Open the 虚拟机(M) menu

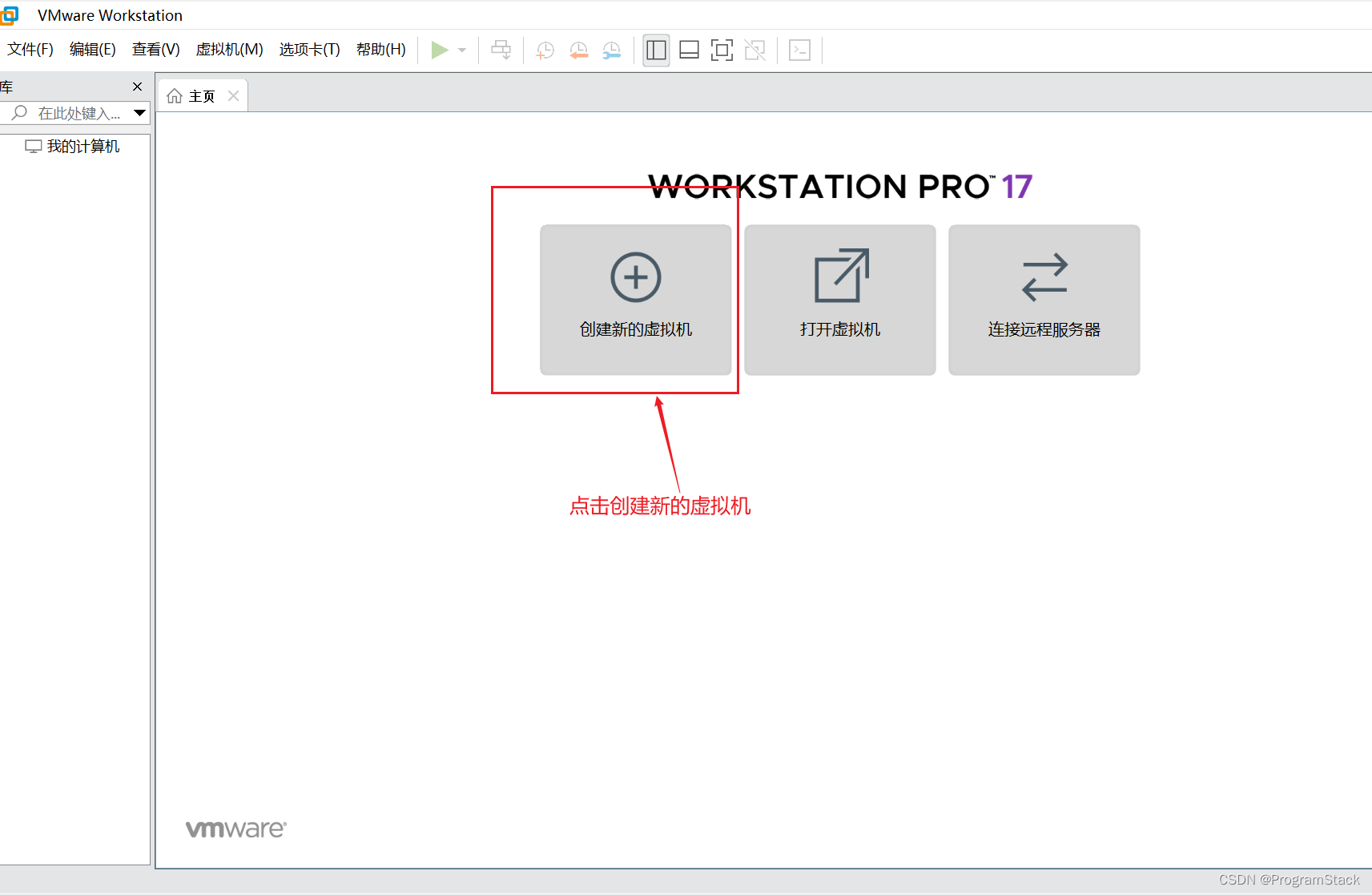coord(230,50)
